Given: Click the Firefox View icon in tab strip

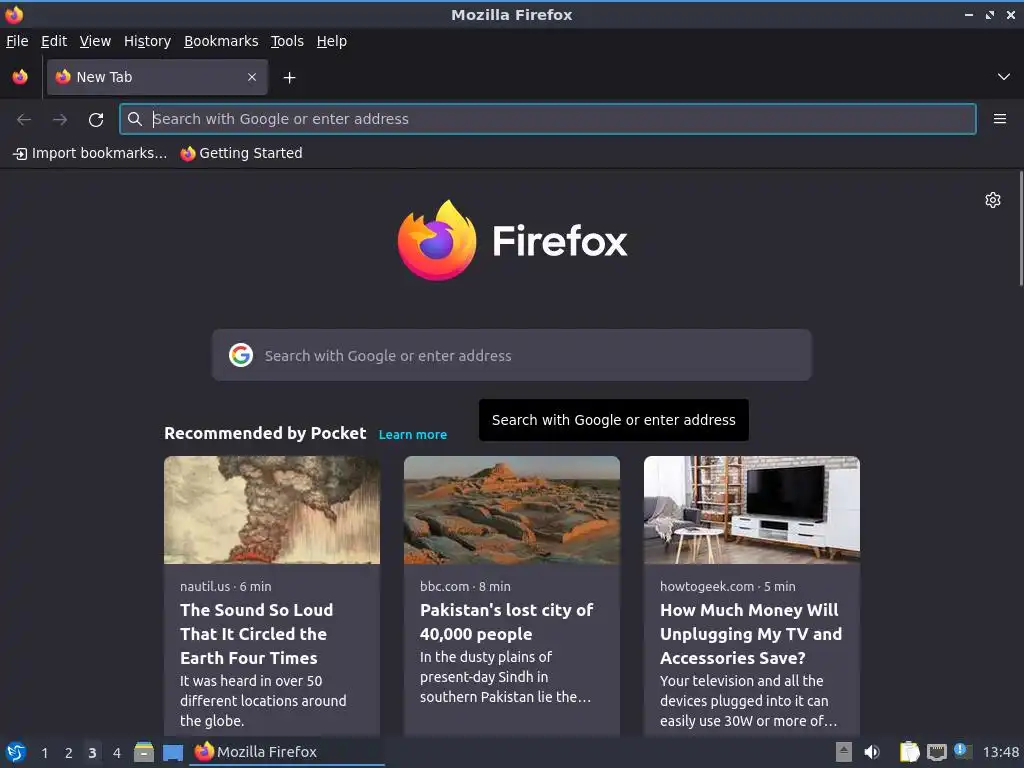Looking at the screenshot, I should (x=20, y=77).
